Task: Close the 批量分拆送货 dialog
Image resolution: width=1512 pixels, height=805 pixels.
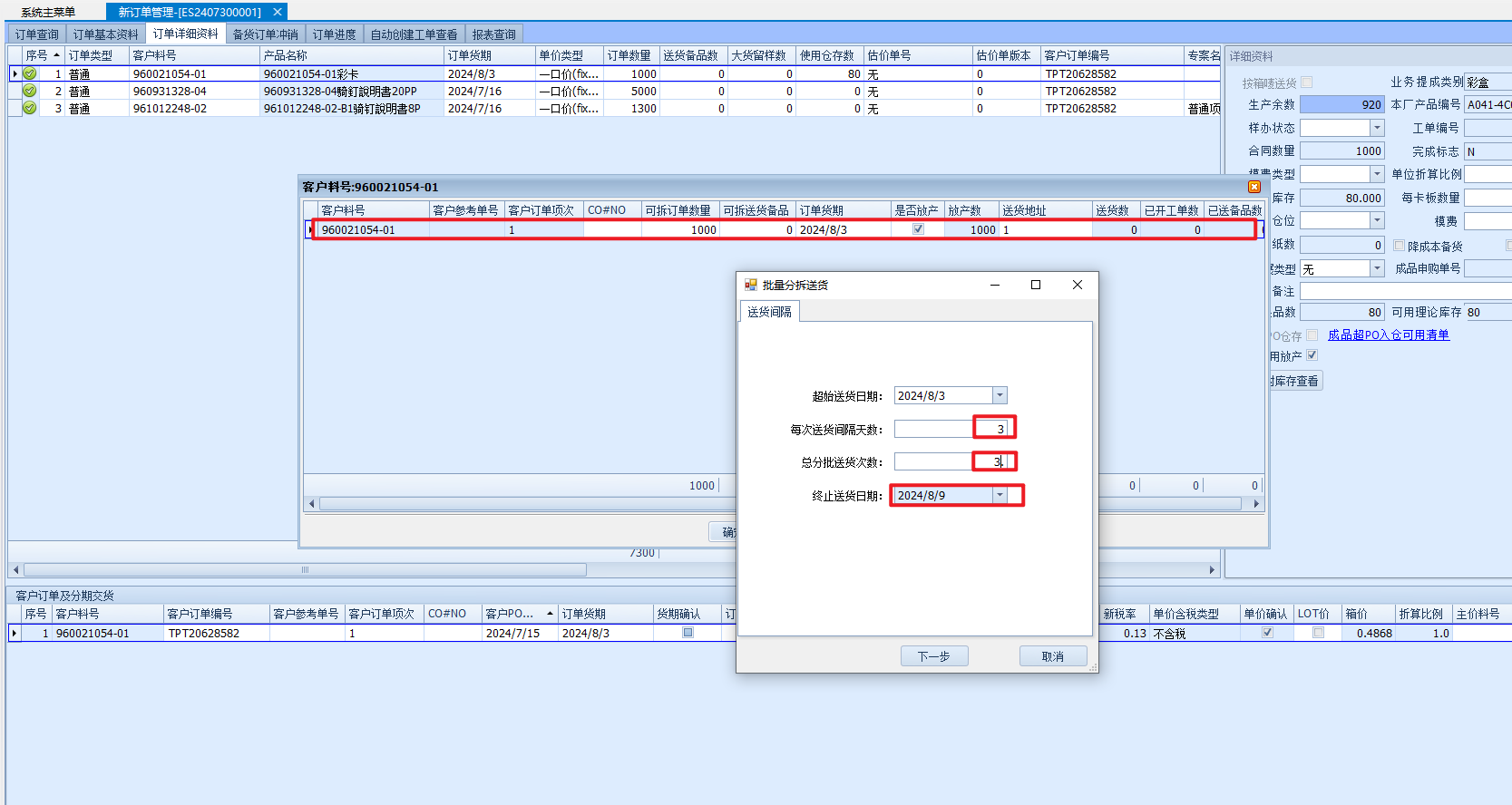Action: 1078,285
